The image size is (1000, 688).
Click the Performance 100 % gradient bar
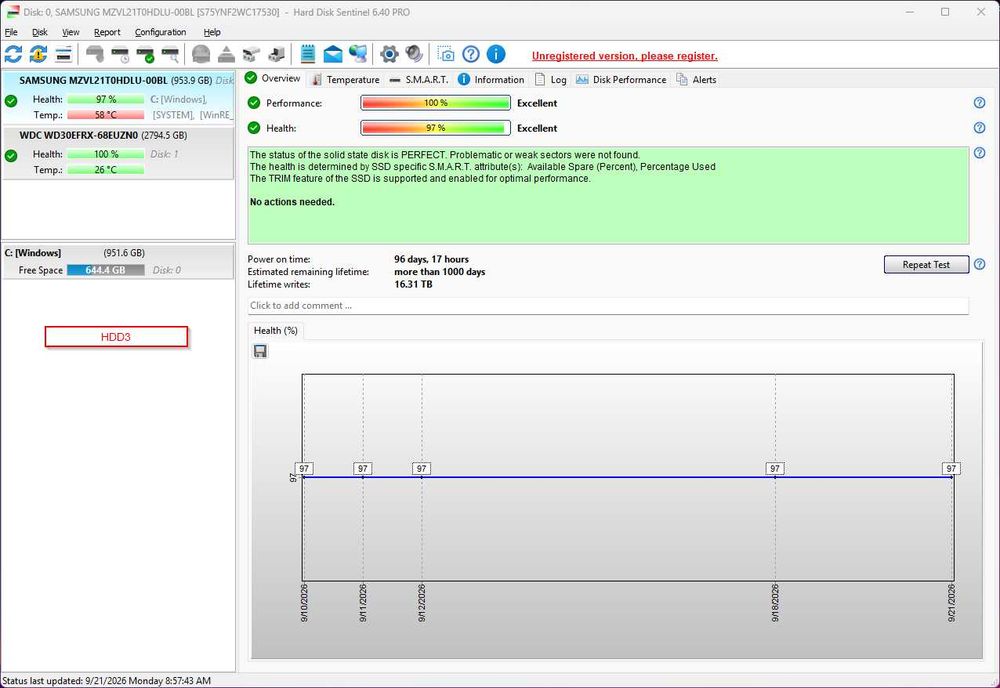[436, 103]
